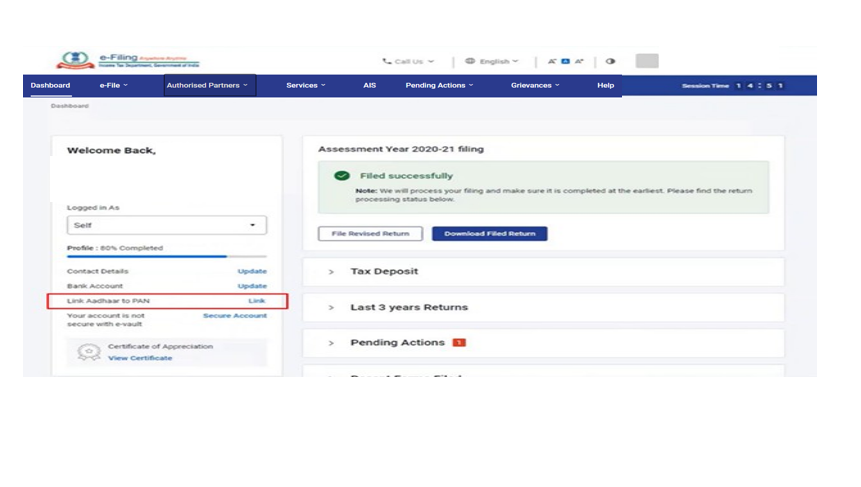Image resolution: width=861 pixels, height=487 pixels.
Task: Toggle the high contrast mode icon
Action: [610, 61]
